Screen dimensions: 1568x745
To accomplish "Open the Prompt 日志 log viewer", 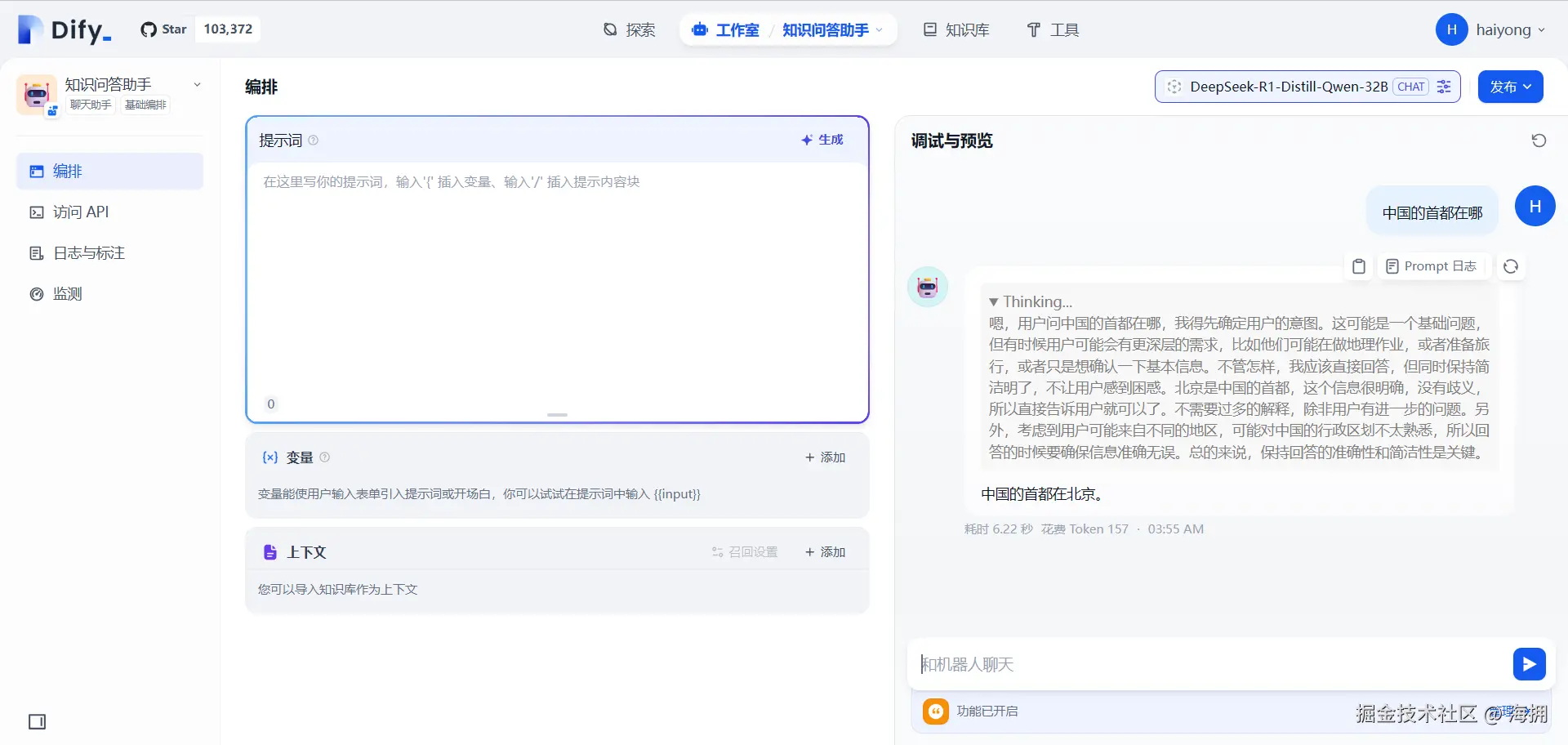I will pos(1432,266).
